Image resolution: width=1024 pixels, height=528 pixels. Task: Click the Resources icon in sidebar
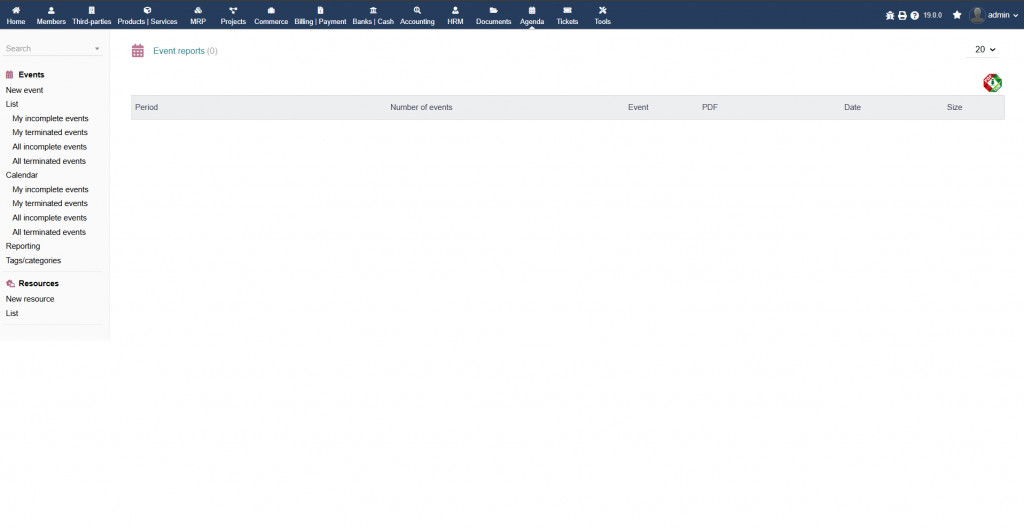(10, 284)
